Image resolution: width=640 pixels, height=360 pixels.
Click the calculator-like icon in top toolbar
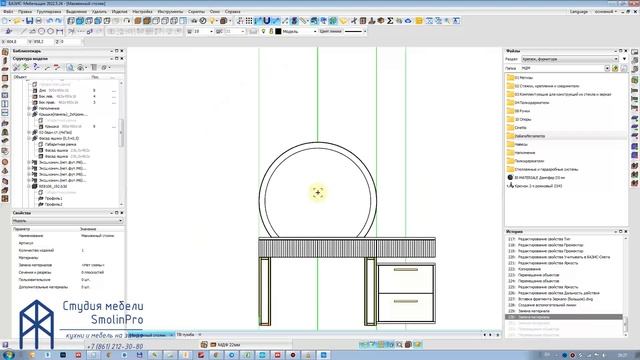362,20
